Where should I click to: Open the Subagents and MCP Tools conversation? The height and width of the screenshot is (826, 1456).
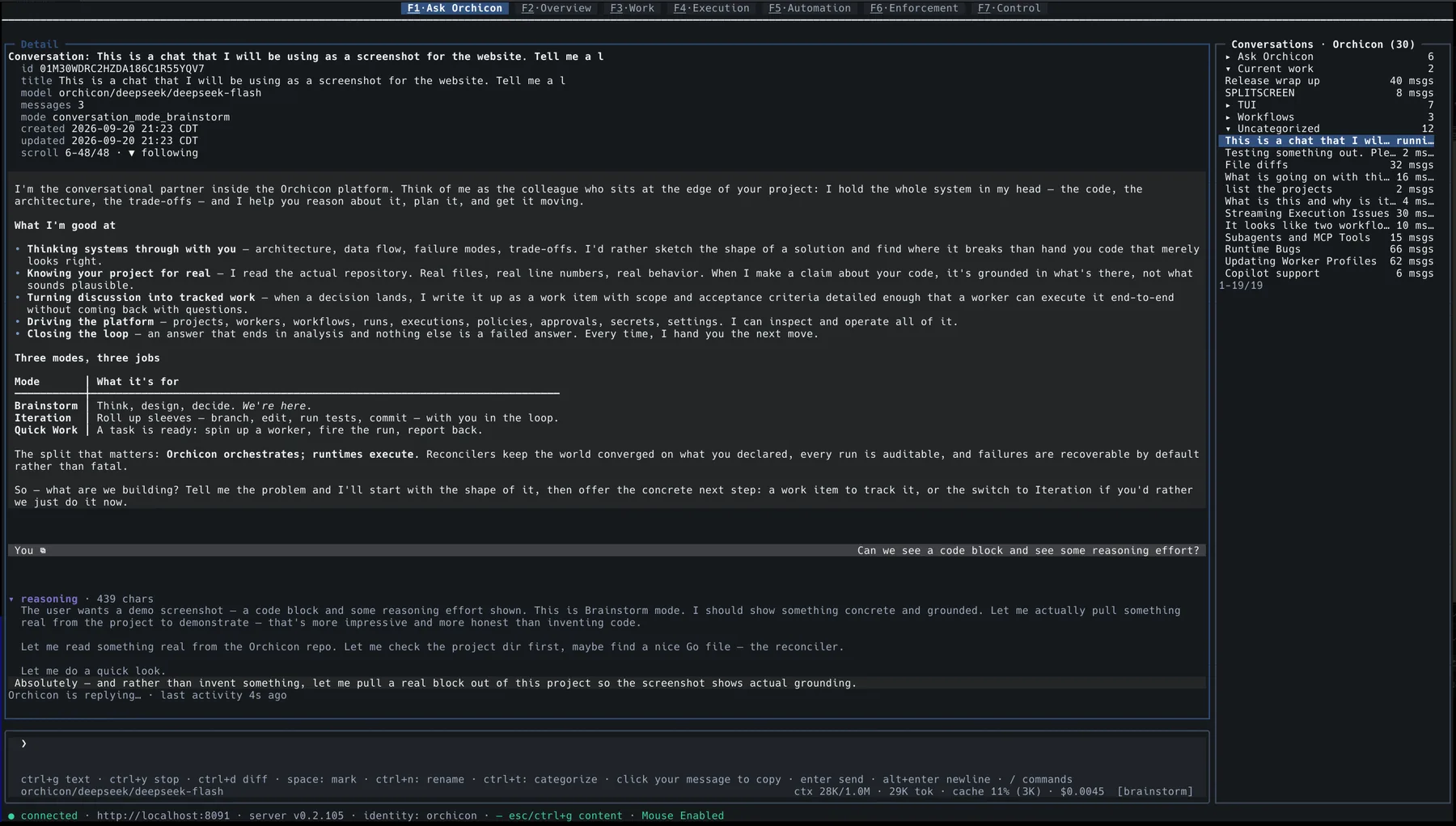tap(1328, 238)
